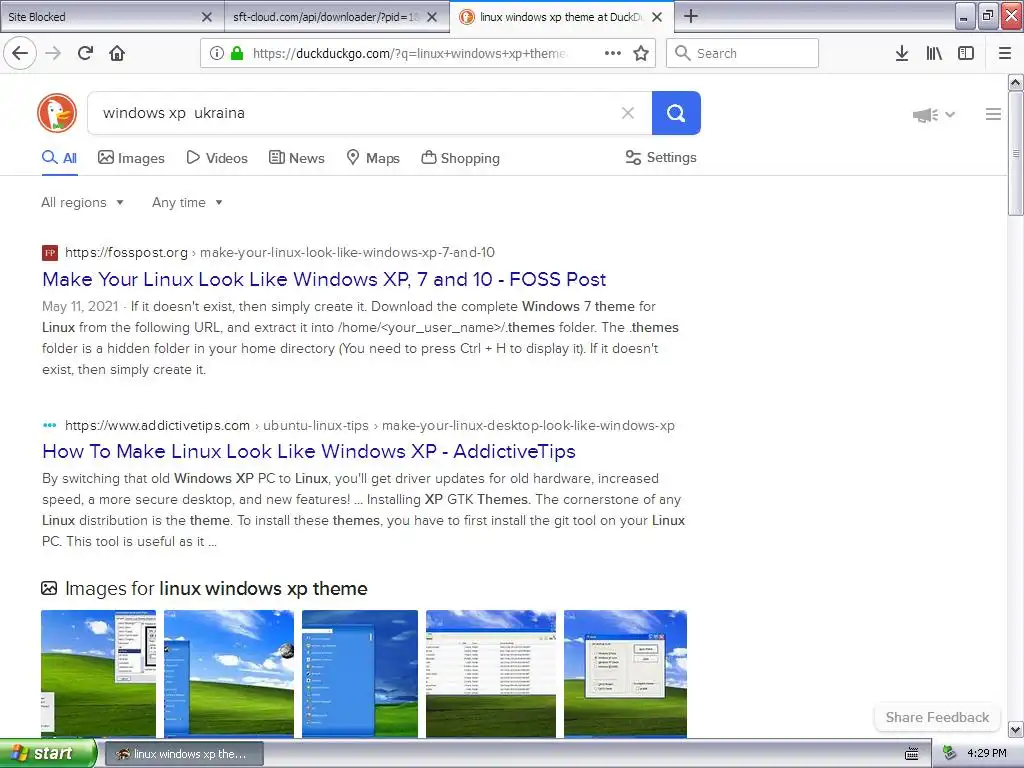Open first XP wallpaper thumbnail with dialog
Screen dimensions: 1024x768
tap(99, 674)
